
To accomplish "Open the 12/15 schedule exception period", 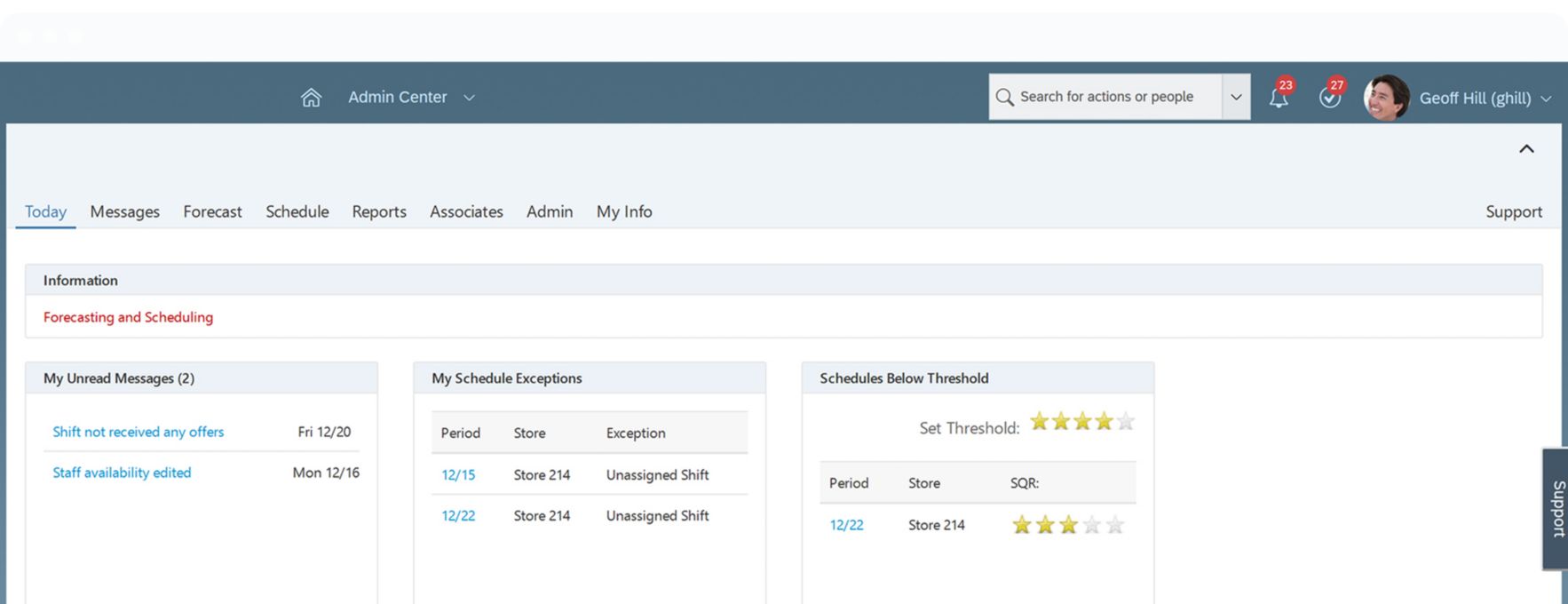I will coord(458,475).
